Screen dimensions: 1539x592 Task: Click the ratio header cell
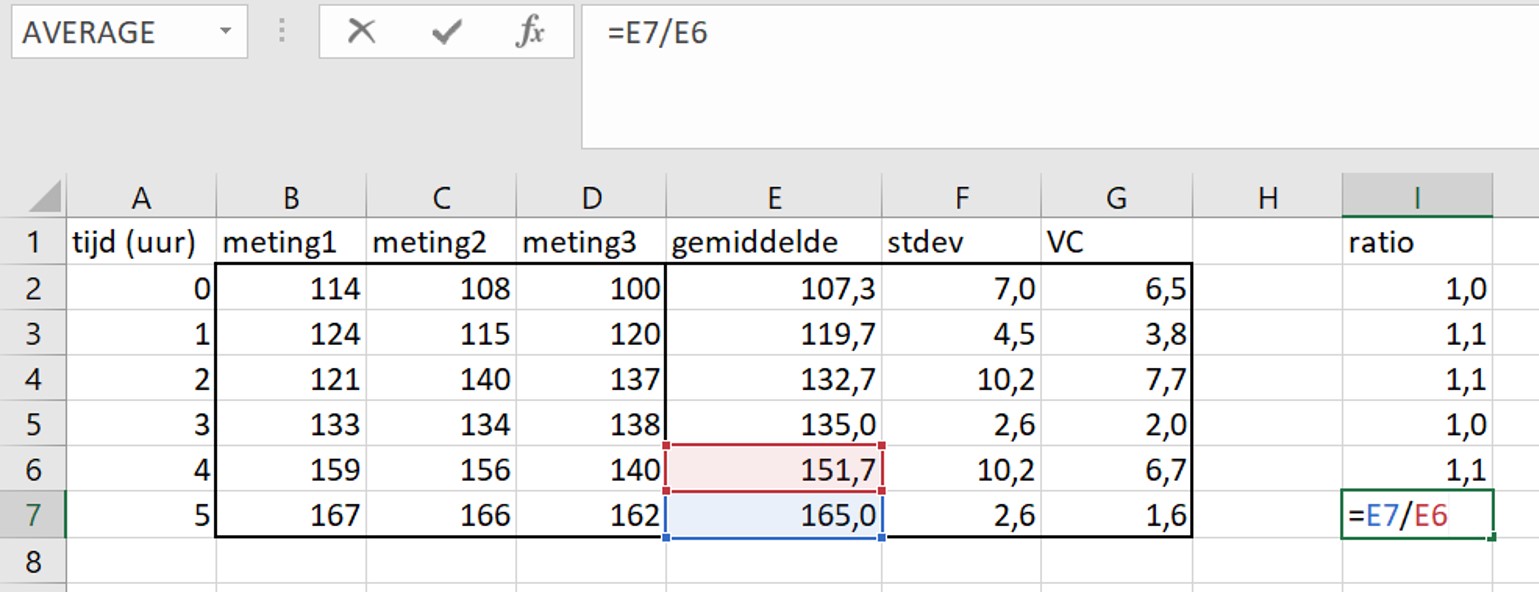click(x=1416, y=242)
